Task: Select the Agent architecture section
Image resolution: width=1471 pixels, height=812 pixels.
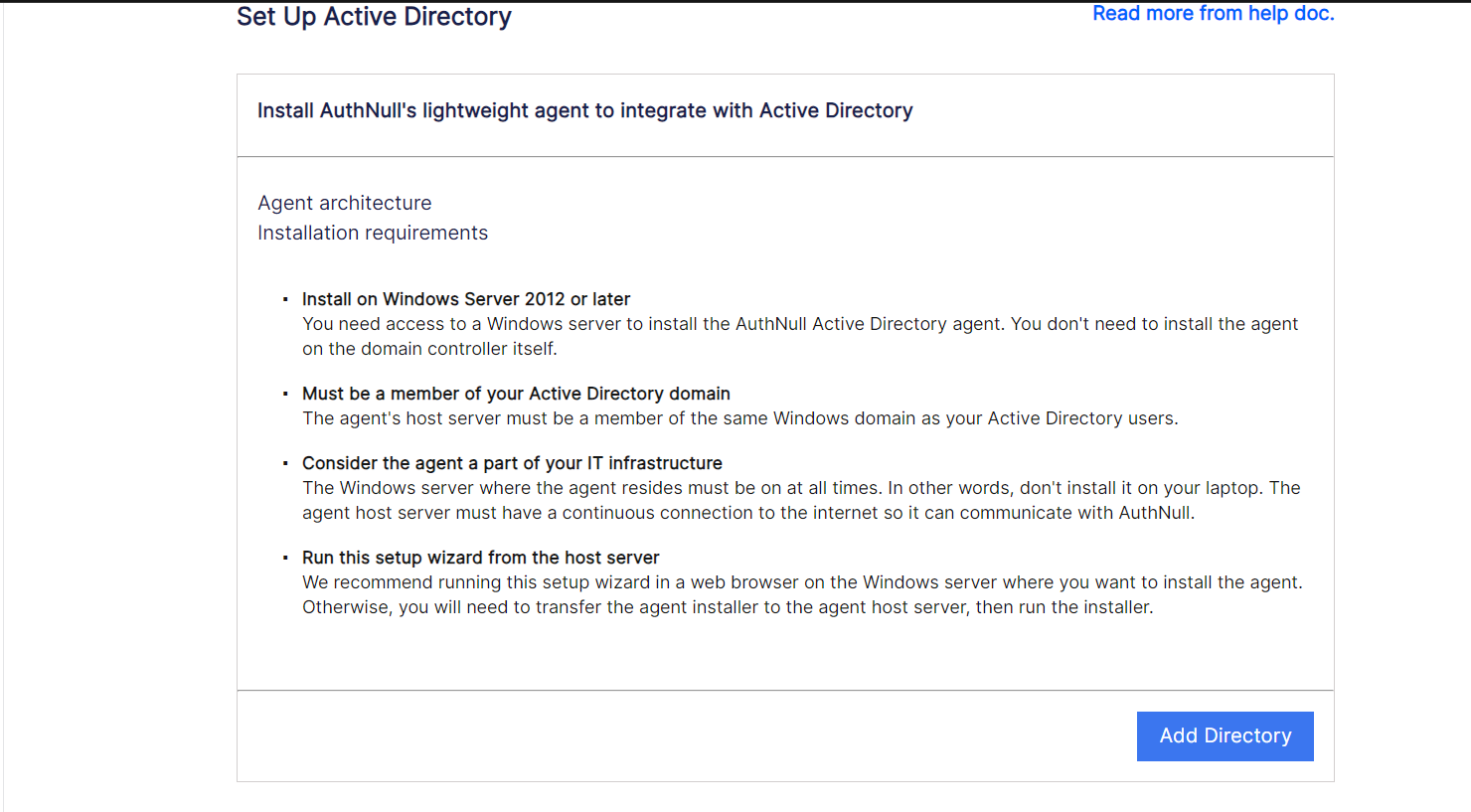Action: [344, 203]
